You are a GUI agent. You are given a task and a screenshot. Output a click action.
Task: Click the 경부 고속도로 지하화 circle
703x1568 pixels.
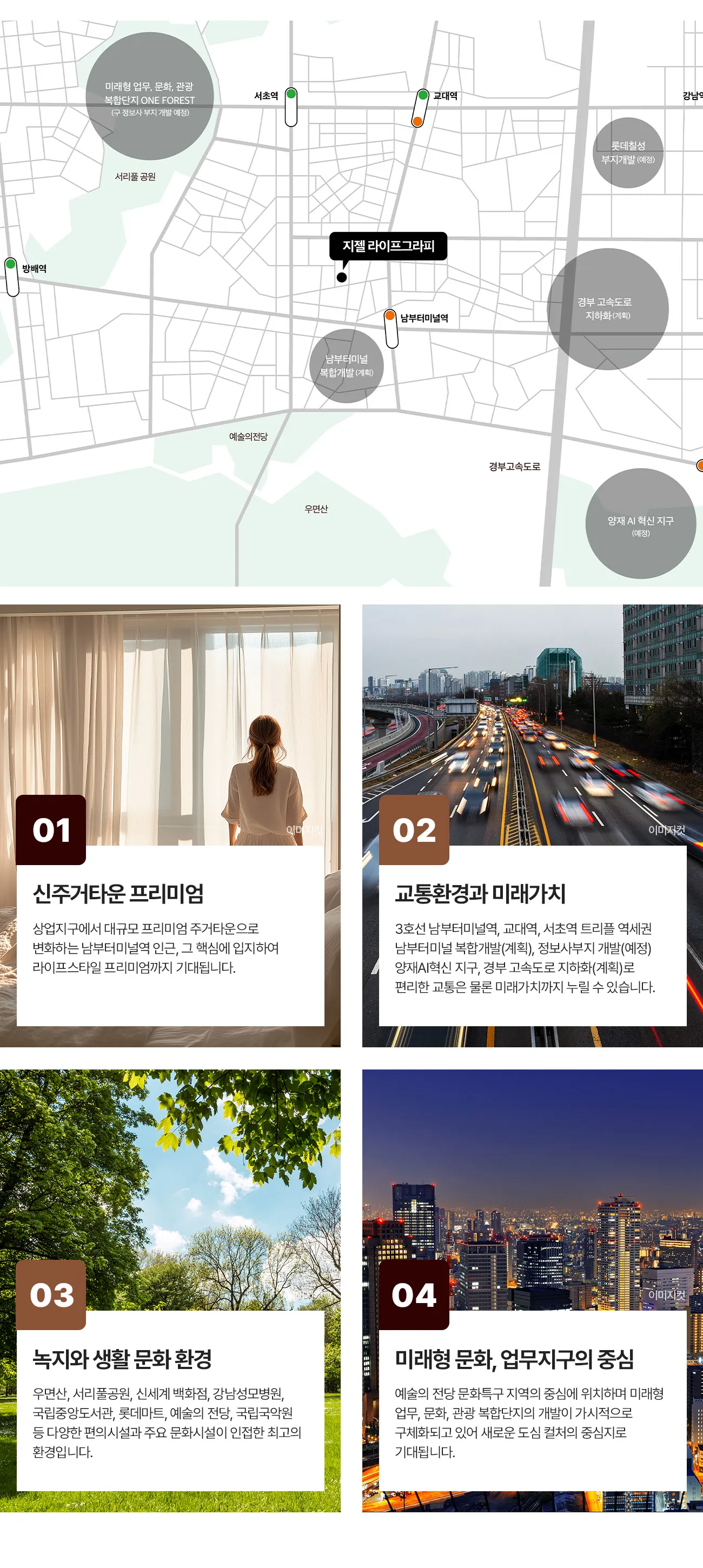tap(607, 309)
